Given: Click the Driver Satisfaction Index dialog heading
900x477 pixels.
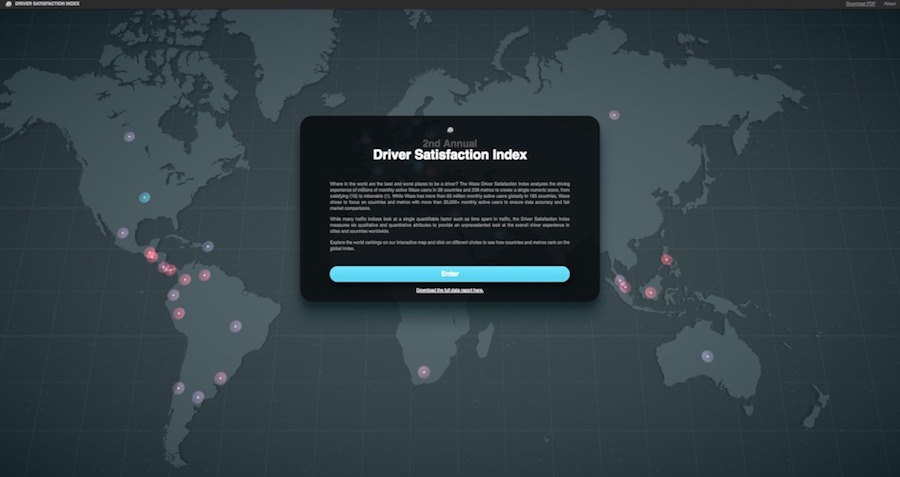Looking at the screenshot, I should tap(449, 155).
